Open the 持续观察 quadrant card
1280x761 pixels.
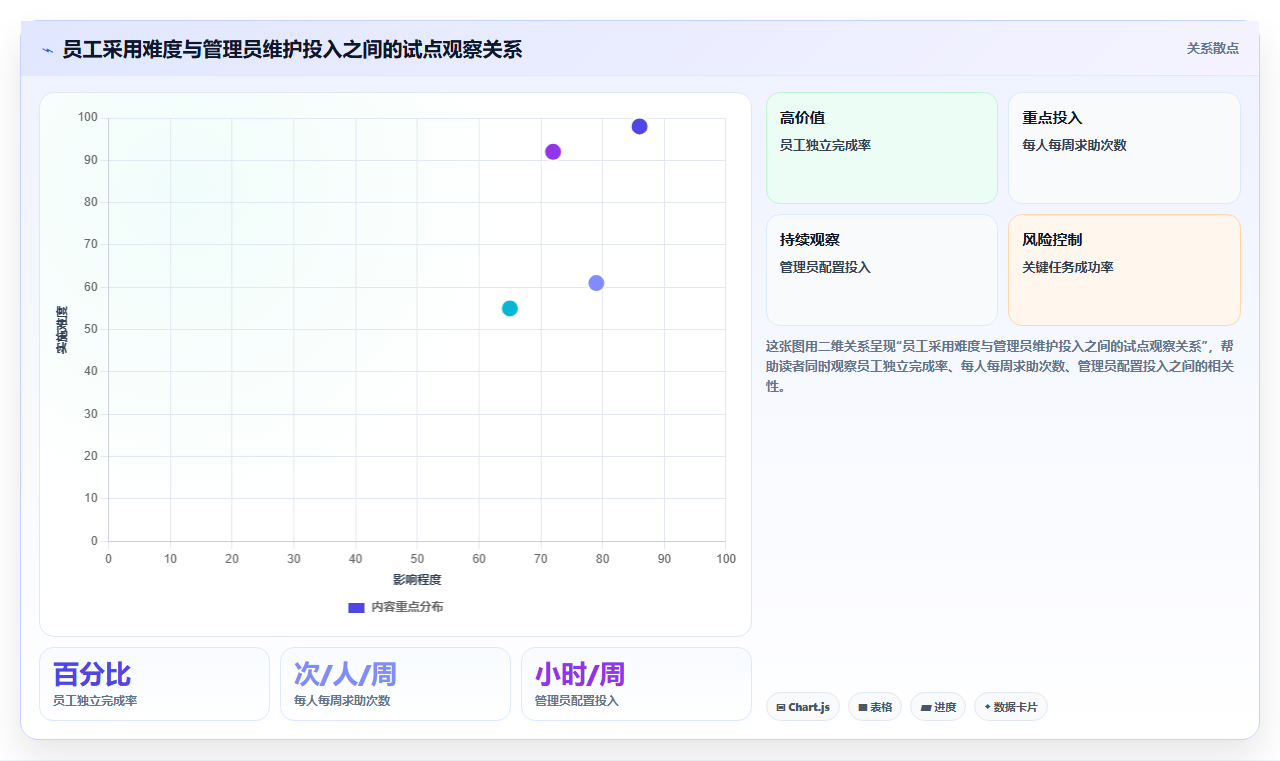coord(882,270)
